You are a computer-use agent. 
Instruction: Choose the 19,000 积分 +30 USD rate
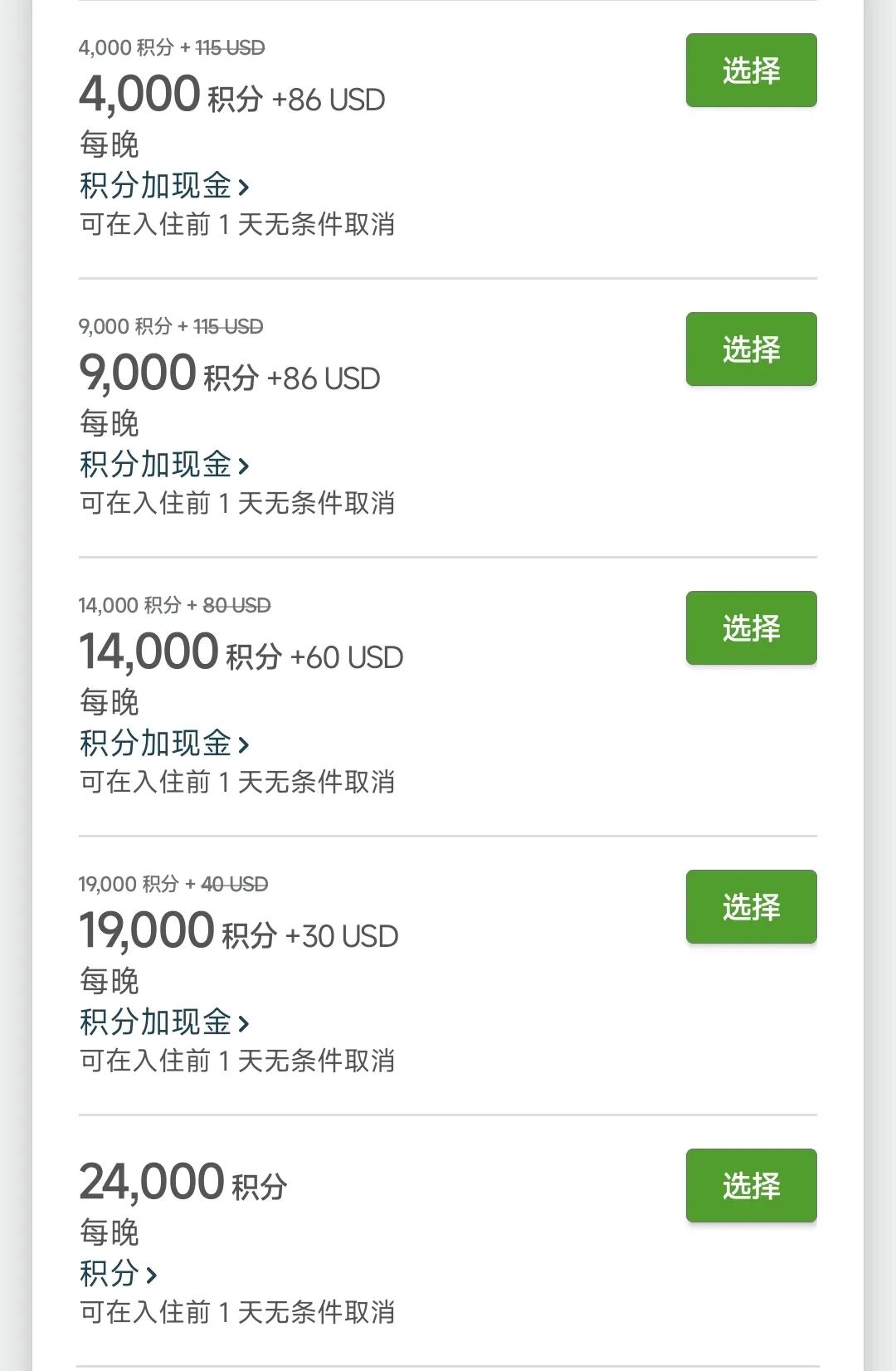pos(751,907)
